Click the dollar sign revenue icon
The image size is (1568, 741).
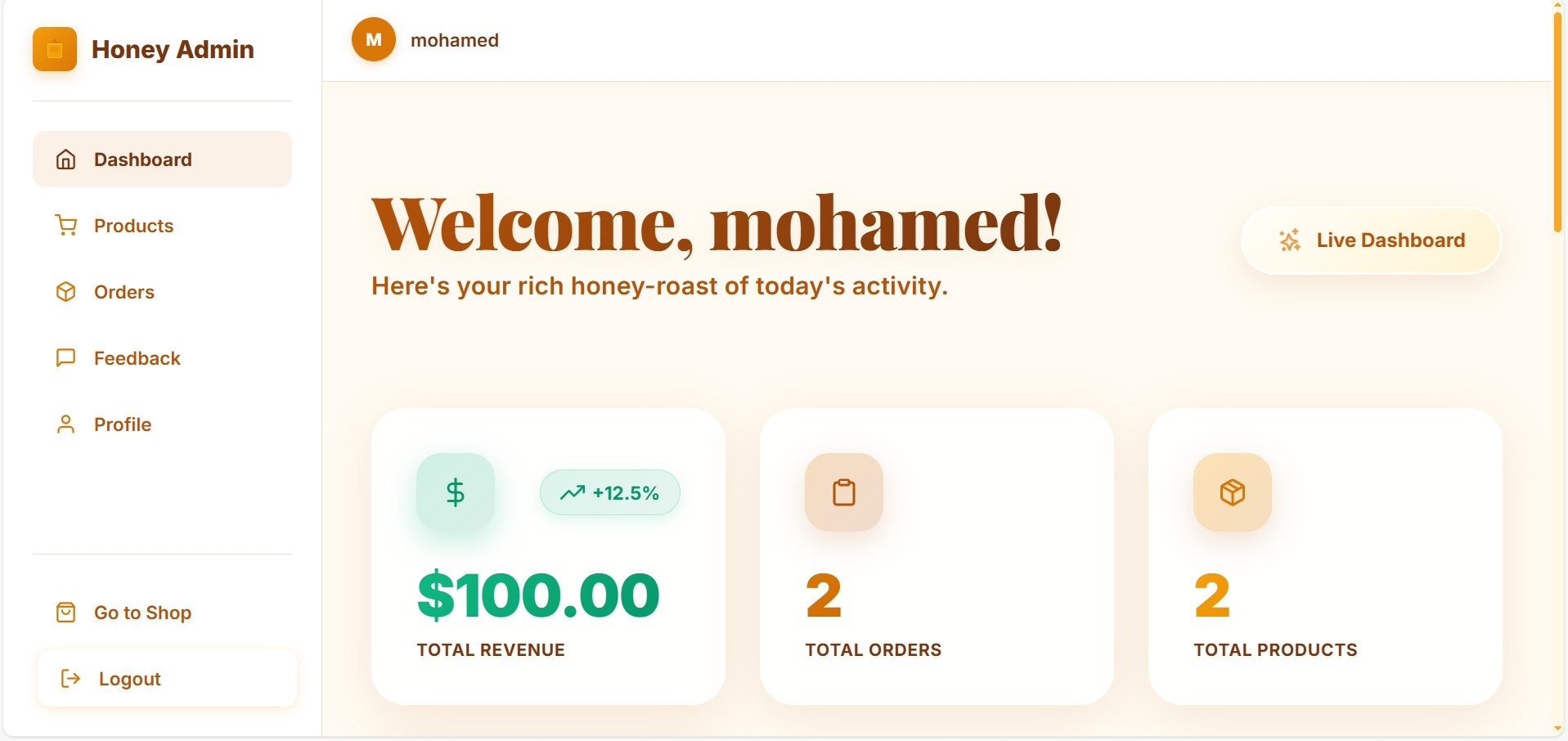tap(456, 492)
